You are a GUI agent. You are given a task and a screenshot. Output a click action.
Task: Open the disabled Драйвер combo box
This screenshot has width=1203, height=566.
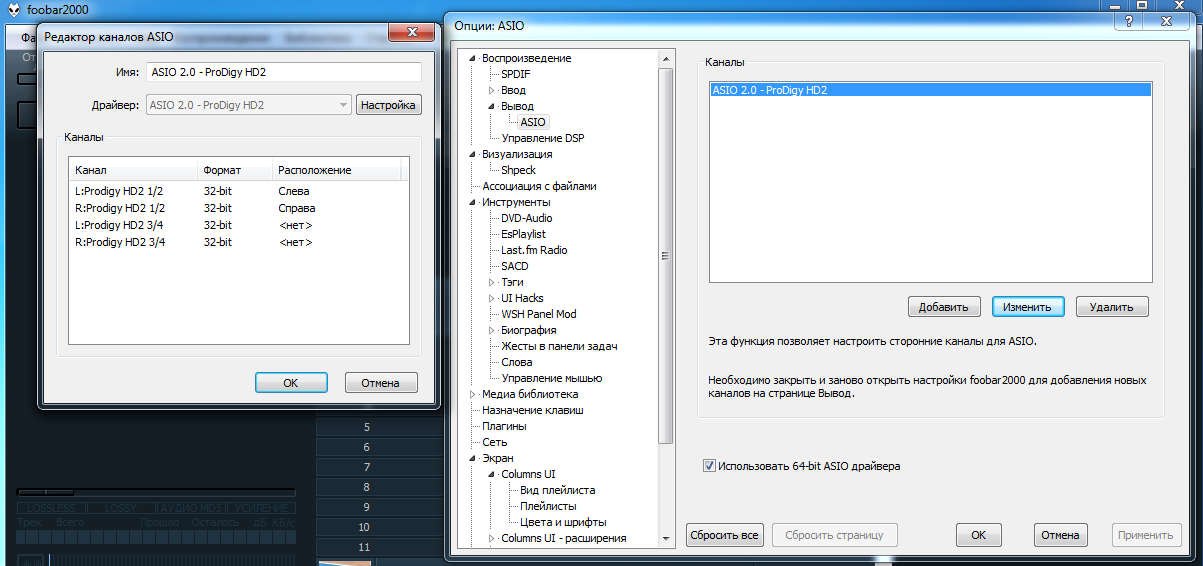pyautogui.click(x=249, y=104)
